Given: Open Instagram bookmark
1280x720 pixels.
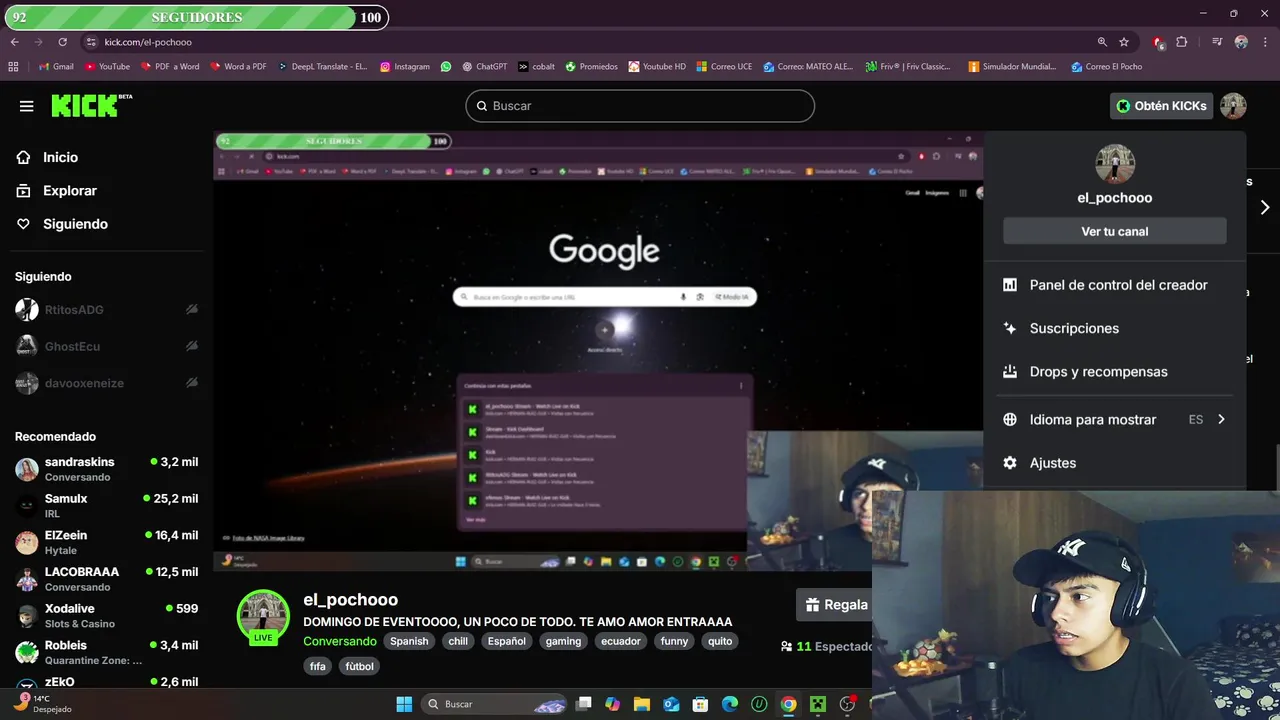Looking at the screenshot, I should pos(405,67).
